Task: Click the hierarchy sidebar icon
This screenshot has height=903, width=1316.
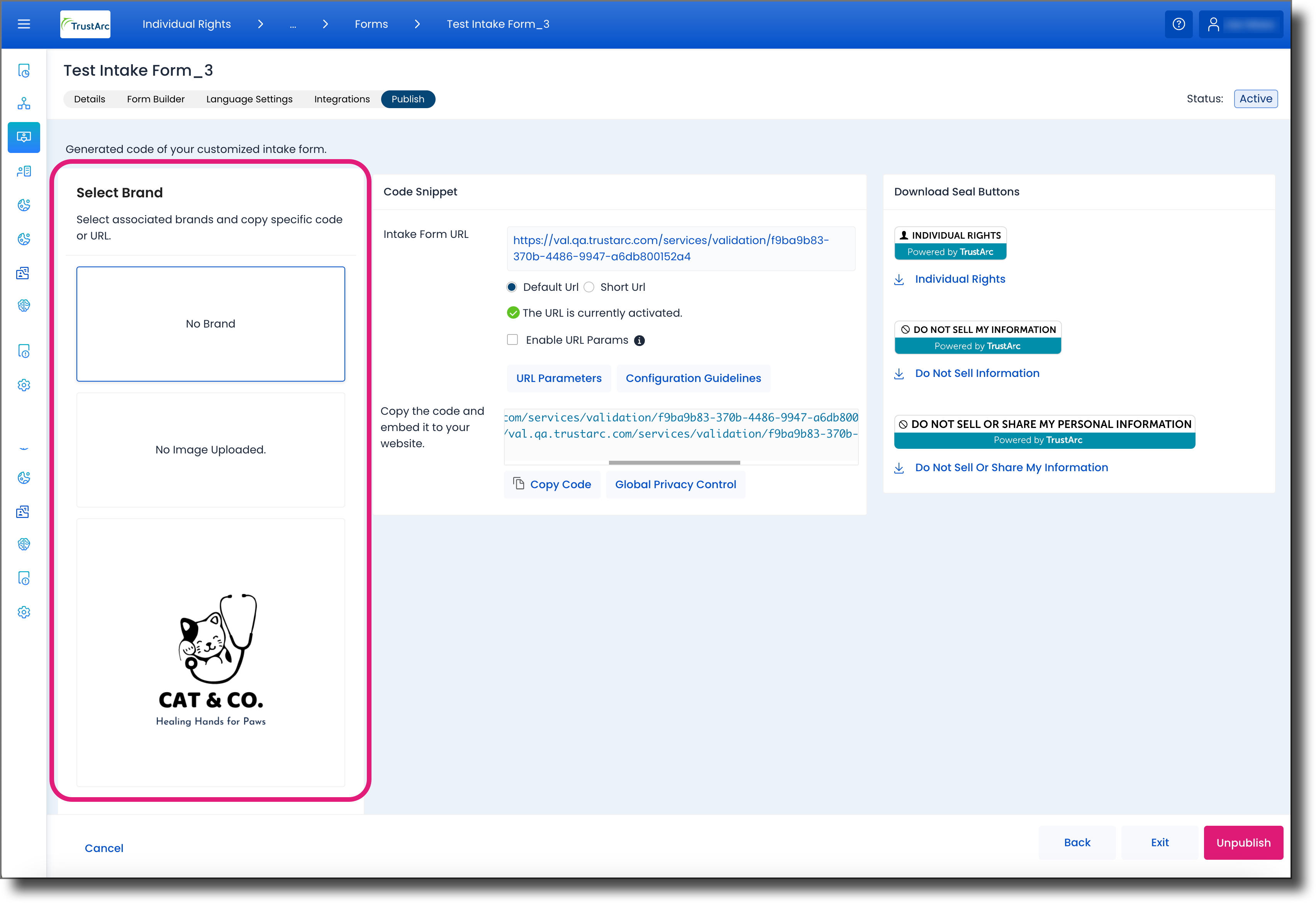Action: coord(24,104)
